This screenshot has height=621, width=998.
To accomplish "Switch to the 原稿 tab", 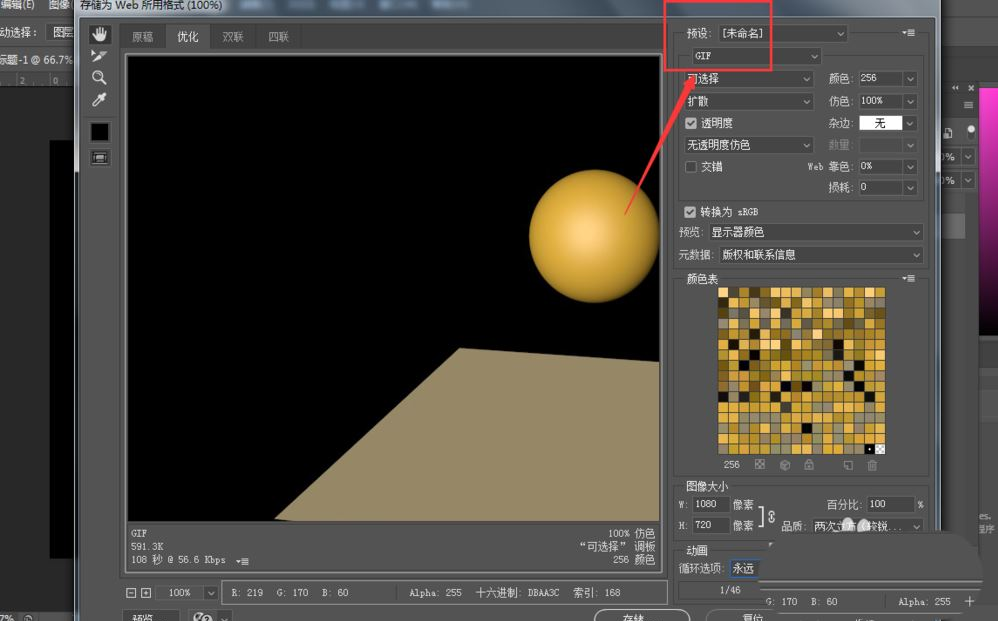I will pos(143,37).
